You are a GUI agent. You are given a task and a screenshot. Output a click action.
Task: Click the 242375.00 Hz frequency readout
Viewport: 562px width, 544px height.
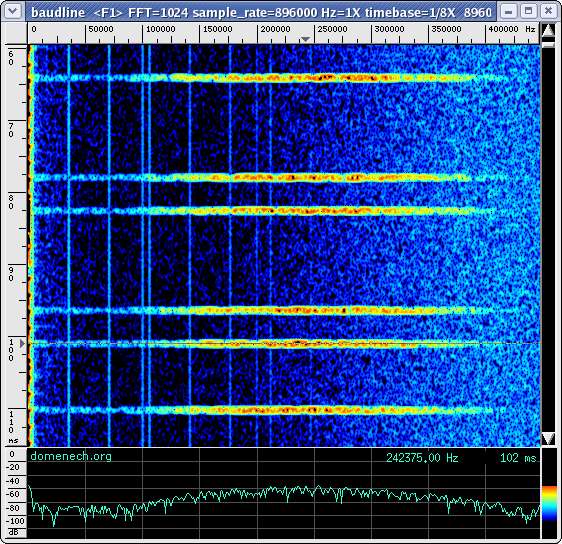tap(422, 458)
